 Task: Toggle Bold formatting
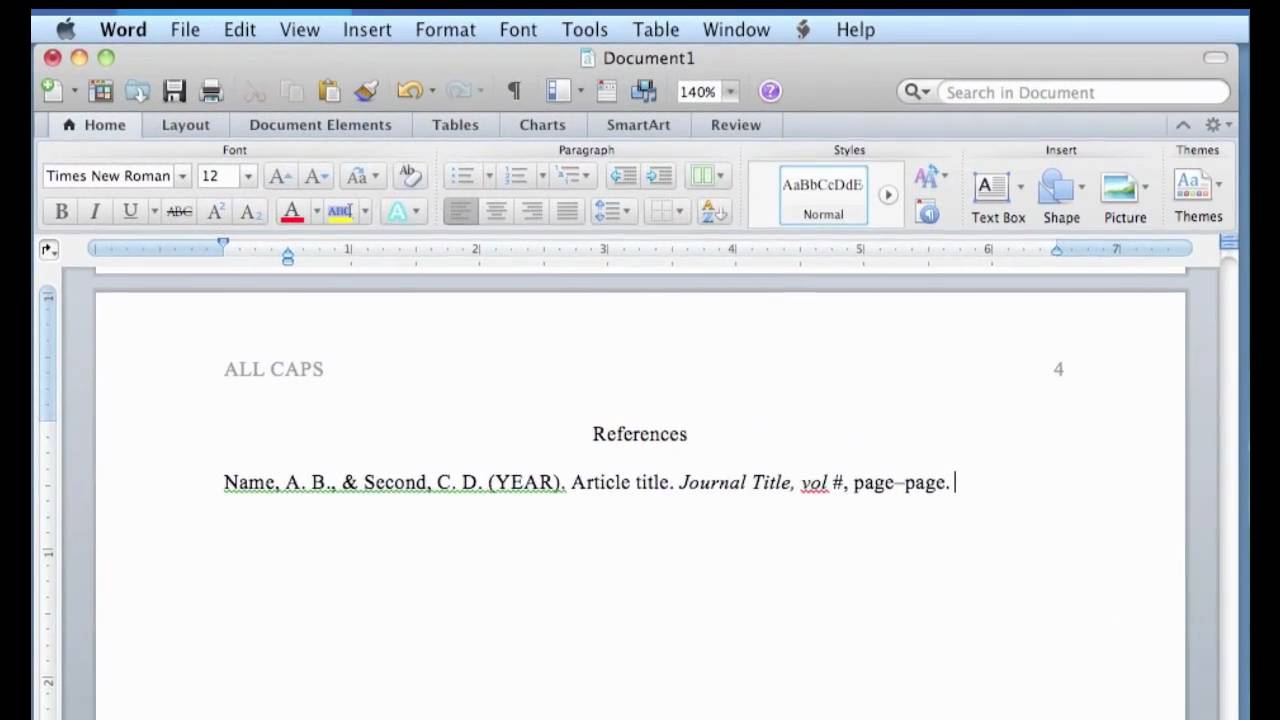click(61, 211)
